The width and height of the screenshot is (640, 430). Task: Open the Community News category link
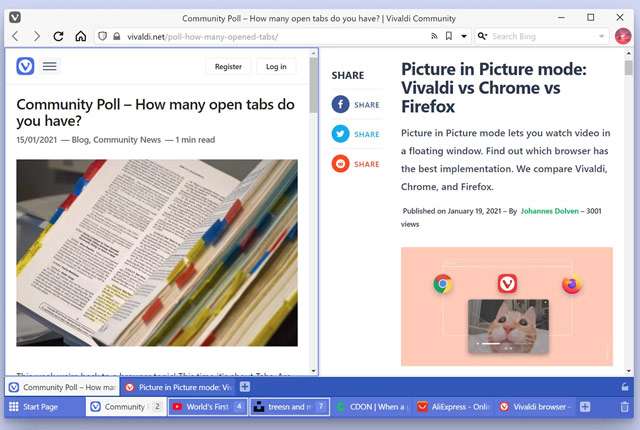[127, 140]
